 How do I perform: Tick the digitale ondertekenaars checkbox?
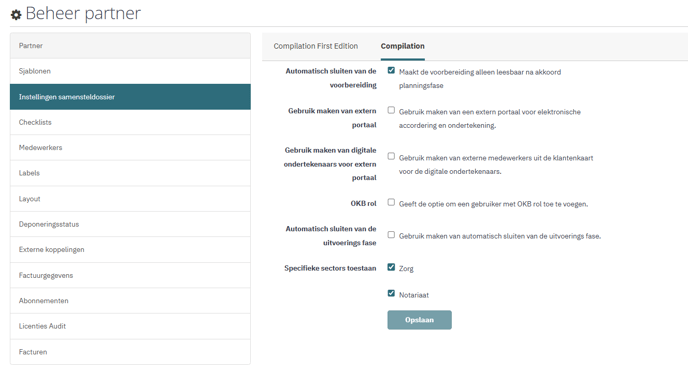[x=391, y=156]
